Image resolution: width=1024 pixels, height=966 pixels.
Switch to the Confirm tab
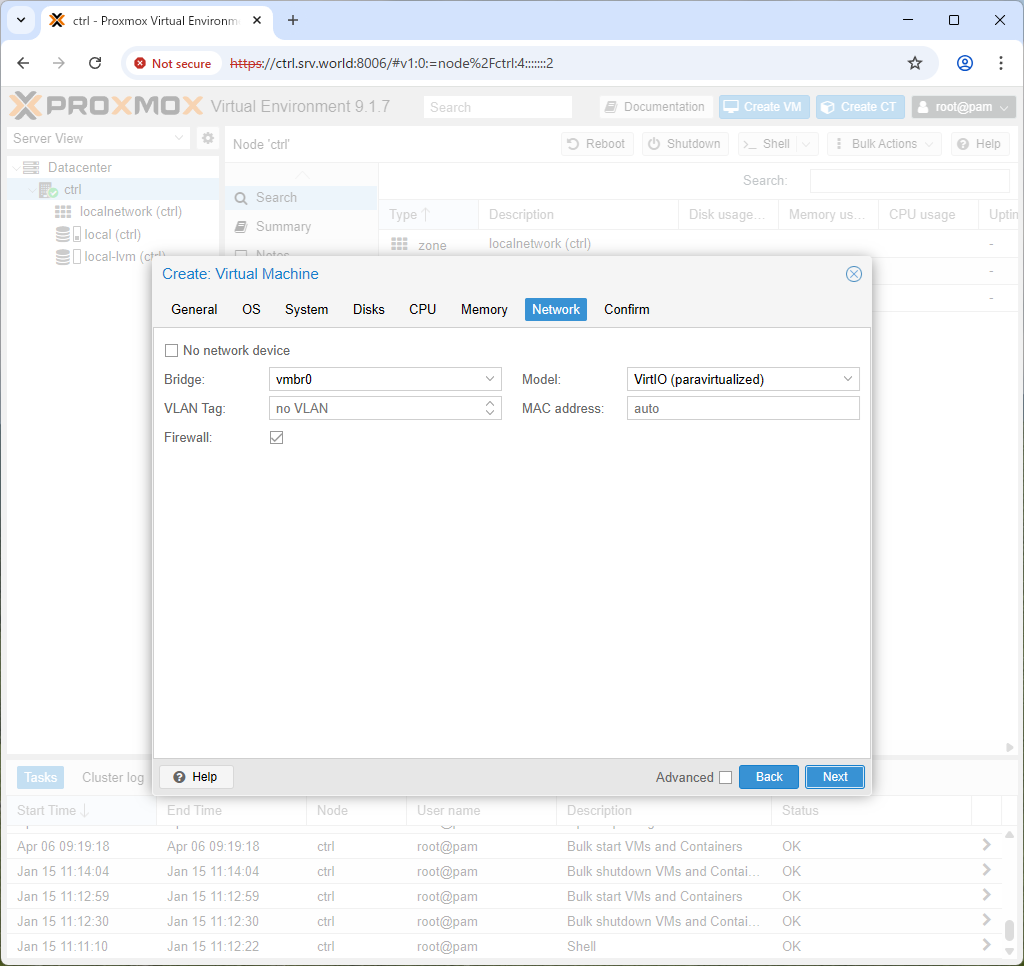626,310
